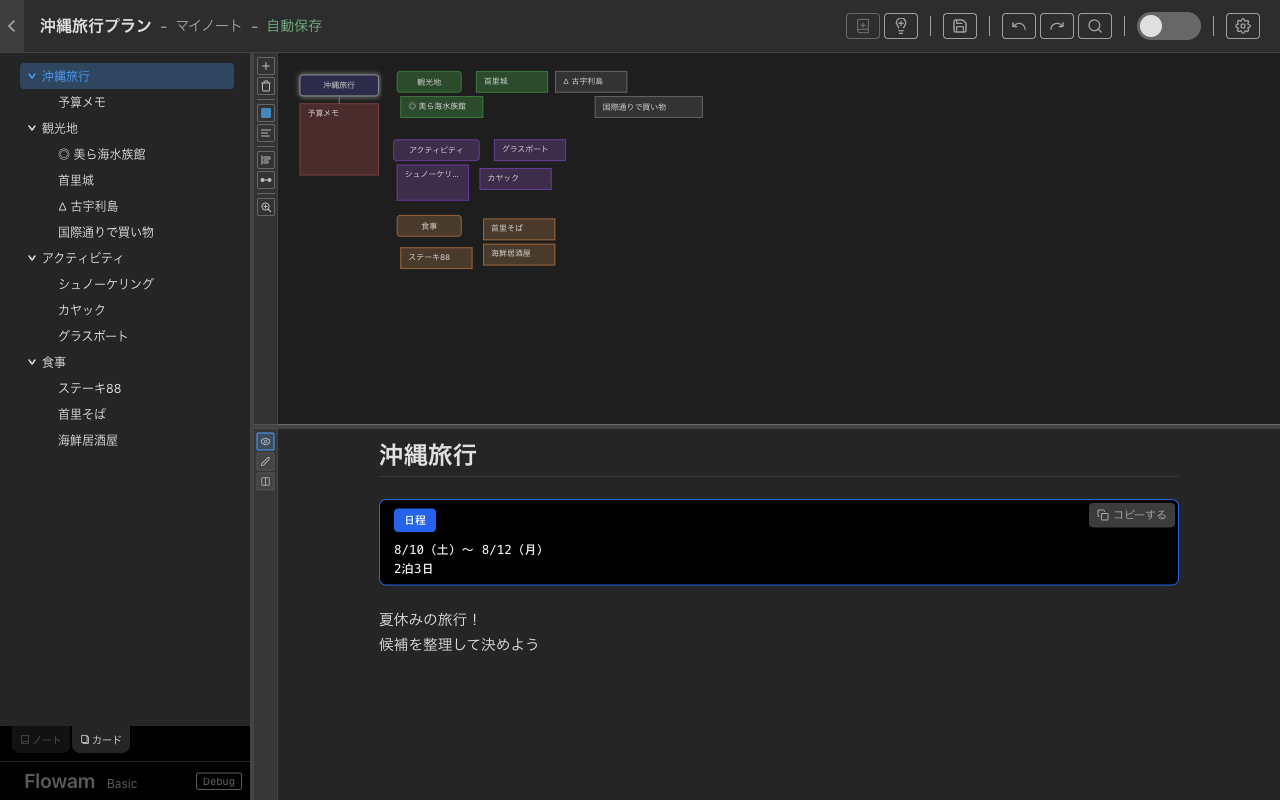Click the save (floppy disk) icon
The width and height of the screenshot is (1280, 800).
pyautogui.click(x=959, y=26)
